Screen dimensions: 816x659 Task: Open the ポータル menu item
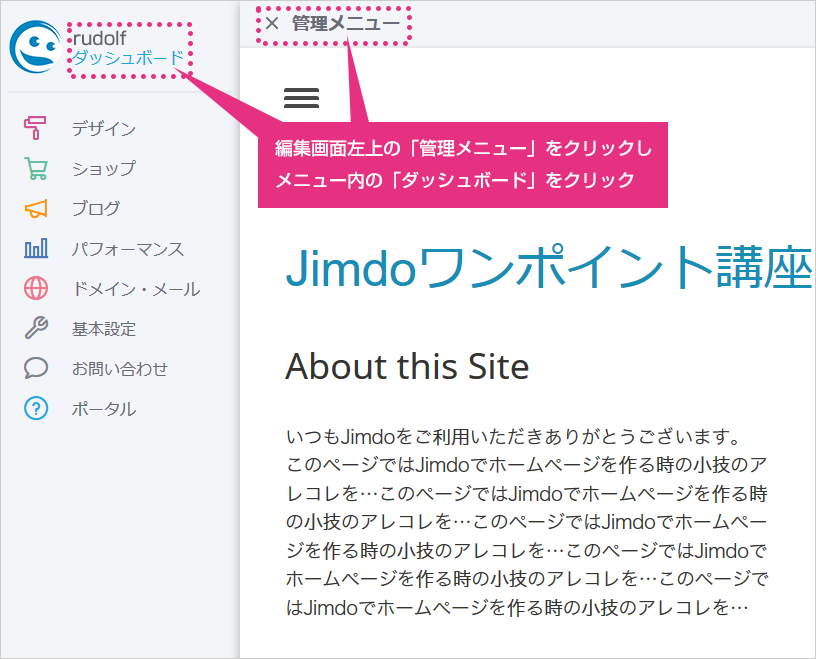pos(104,409)
